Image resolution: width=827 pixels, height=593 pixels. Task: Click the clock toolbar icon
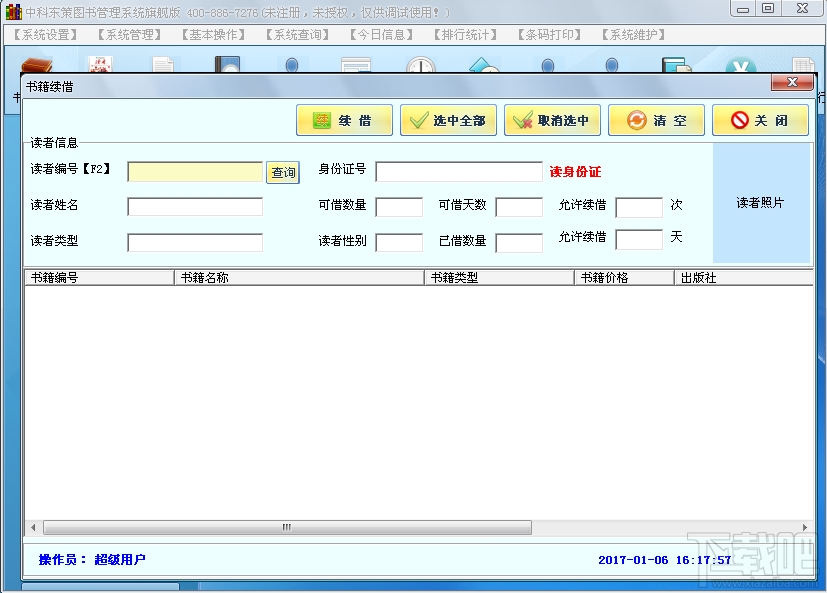coord(421,65)
